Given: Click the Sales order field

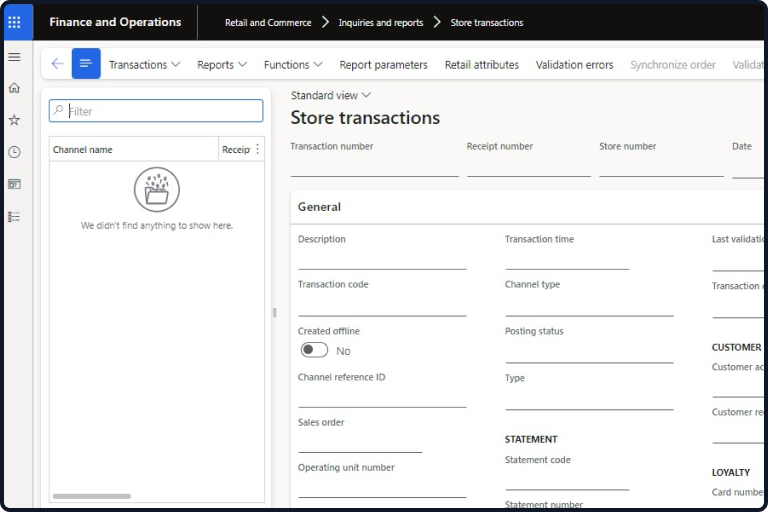Looking at the screenshot, I should 360,443.
